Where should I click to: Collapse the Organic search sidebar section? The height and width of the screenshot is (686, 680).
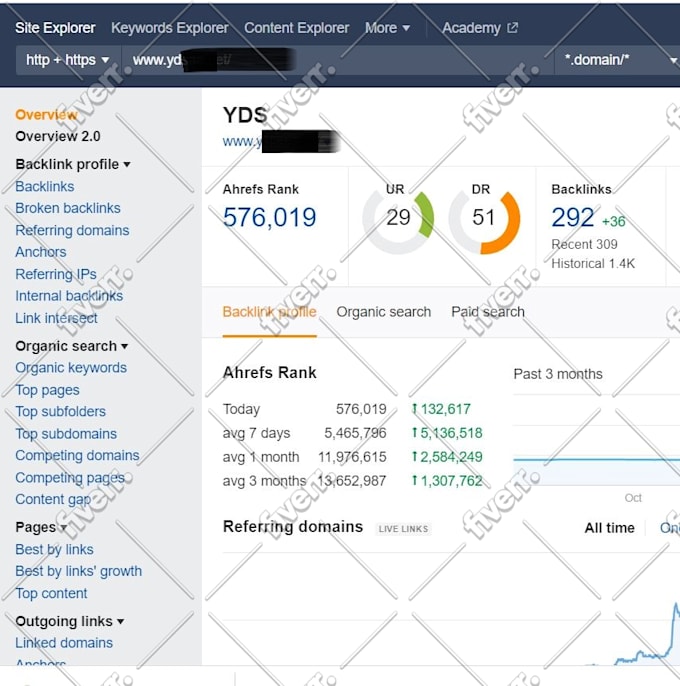click(x=71, y=346)
